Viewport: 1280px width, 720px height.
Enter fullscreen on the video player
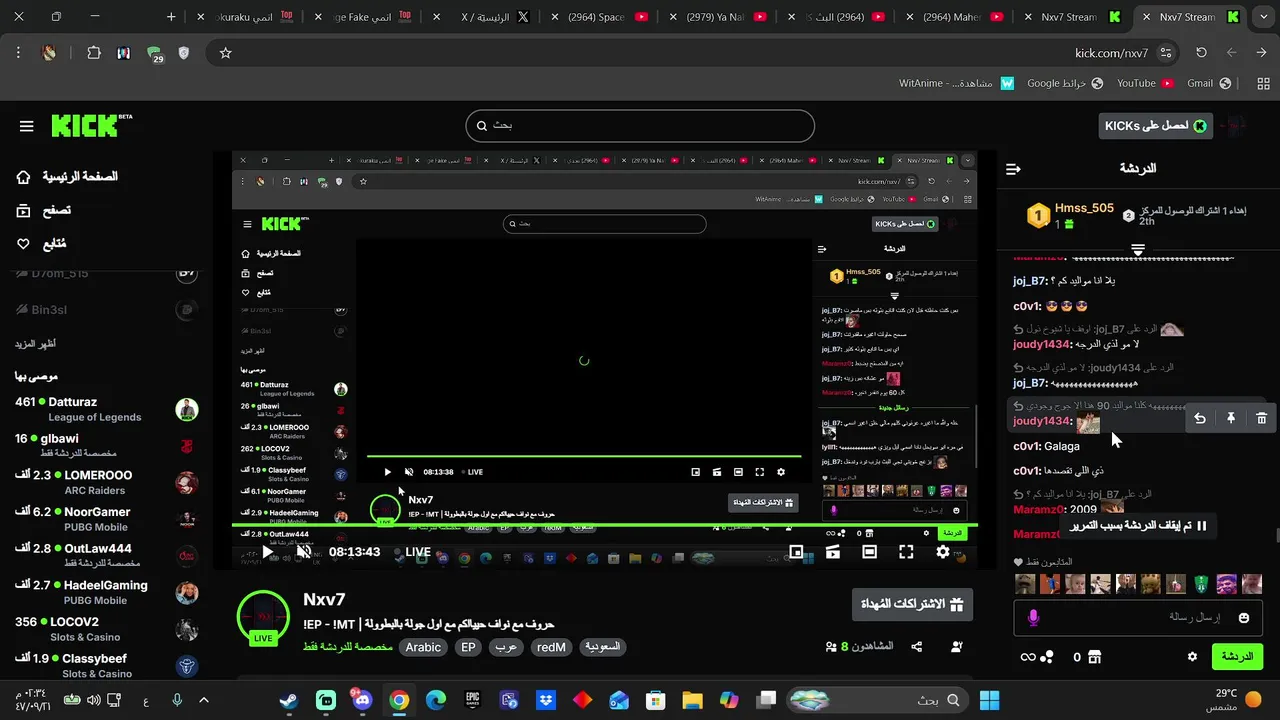coord(906,552)
